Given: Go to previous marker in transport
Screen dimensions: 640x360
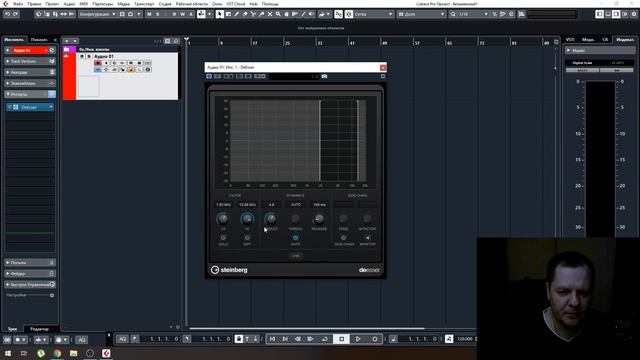Looking at the screenshot, I should coord(272,339).
